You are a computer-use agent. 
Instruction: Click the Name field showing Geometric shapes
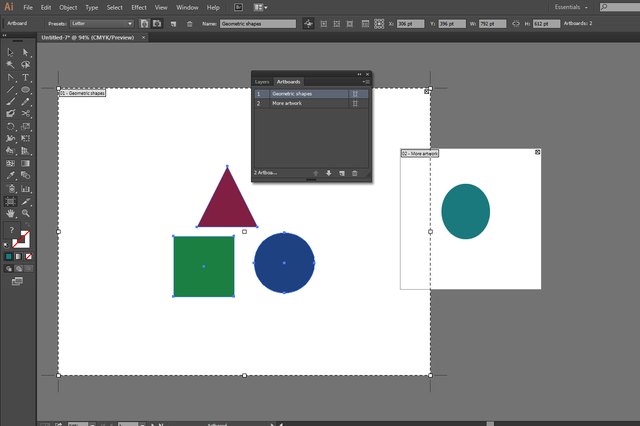258,24
